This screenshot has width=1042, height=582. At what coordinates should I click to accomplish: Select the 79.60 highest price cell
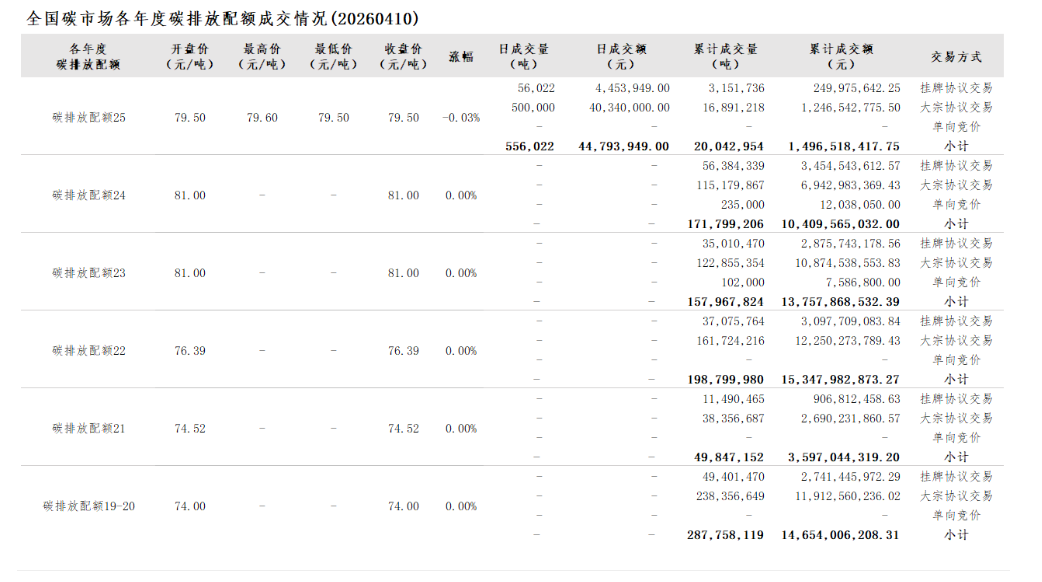(x=262, y=118)
